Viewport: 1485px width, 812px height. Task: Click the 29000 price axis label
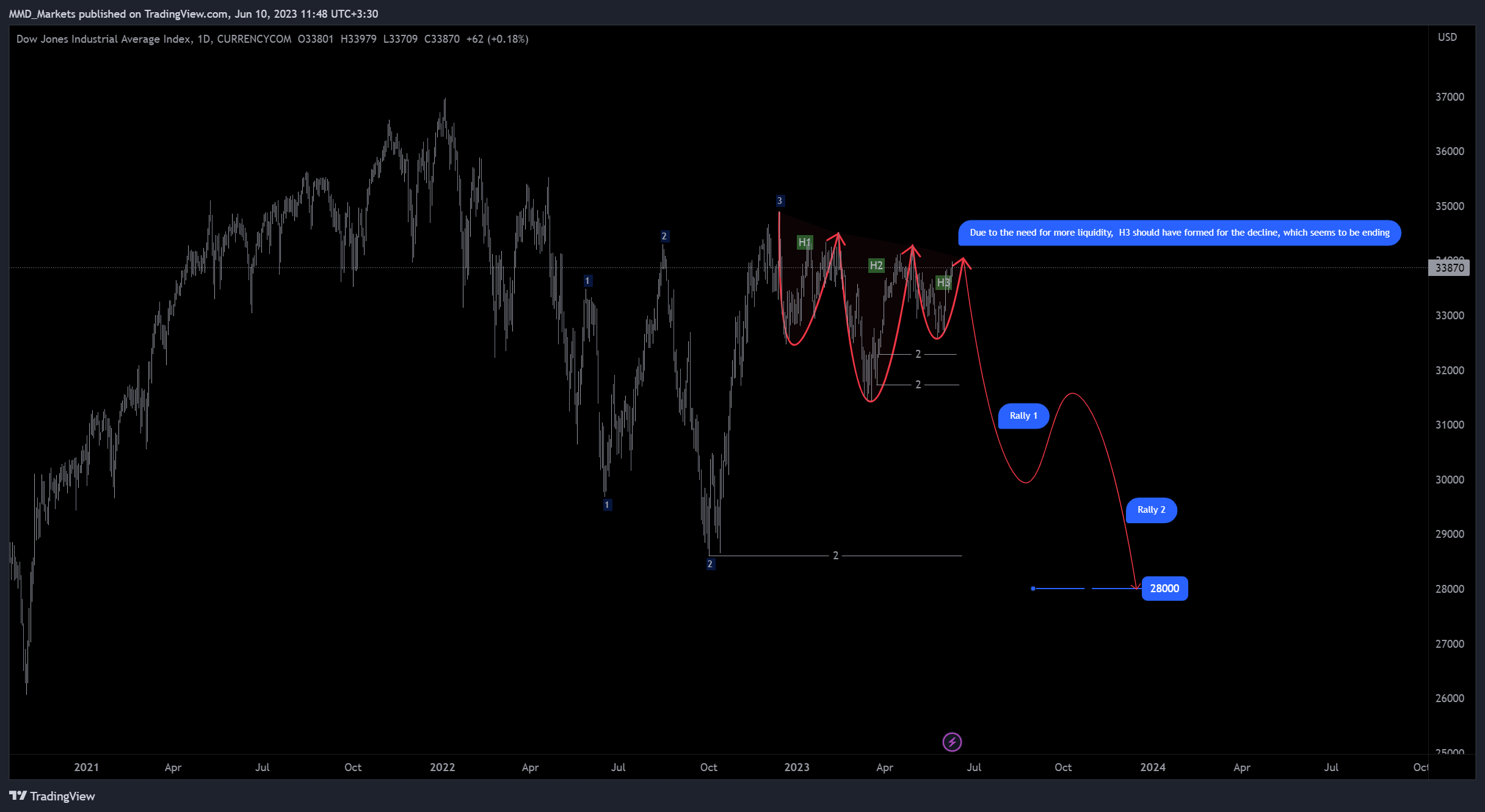point(1450,534)
